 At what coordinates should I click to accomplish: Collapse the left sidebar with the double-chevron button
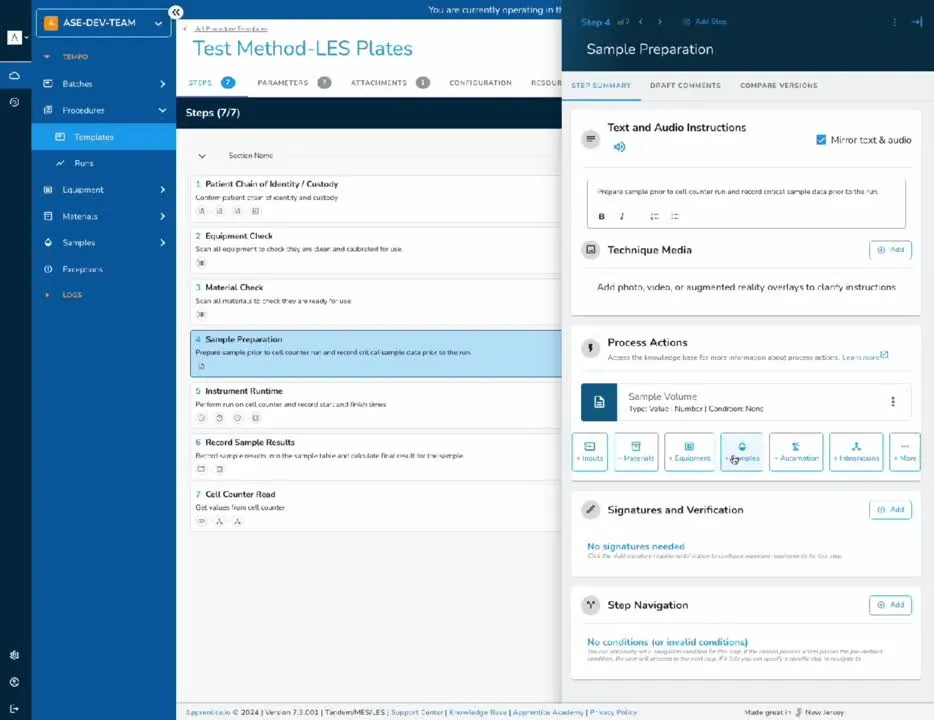176,12
